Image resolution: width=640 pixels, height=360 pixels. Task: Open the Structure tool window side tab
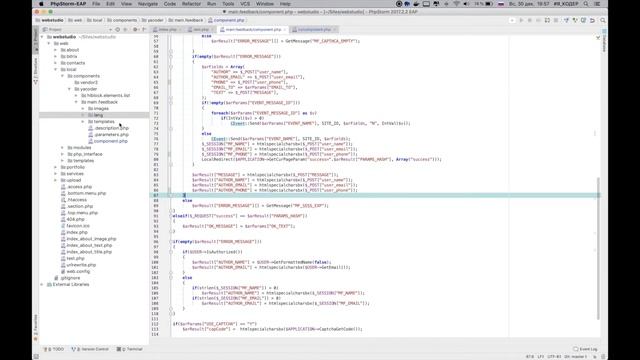pos(36,70)
